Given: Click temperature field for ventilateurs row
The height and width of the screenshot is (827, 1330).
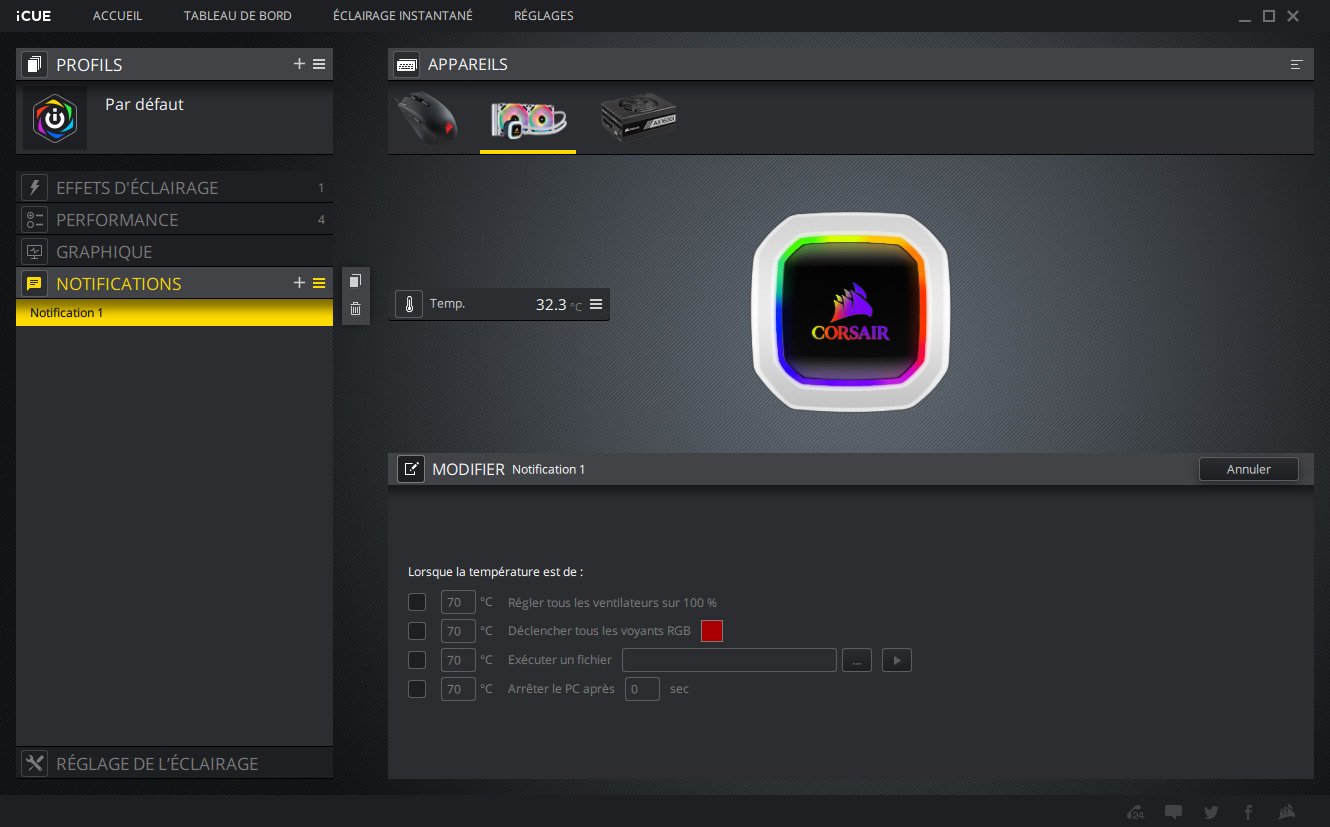Looking at the screenshot, I should [x=458, y=602].
